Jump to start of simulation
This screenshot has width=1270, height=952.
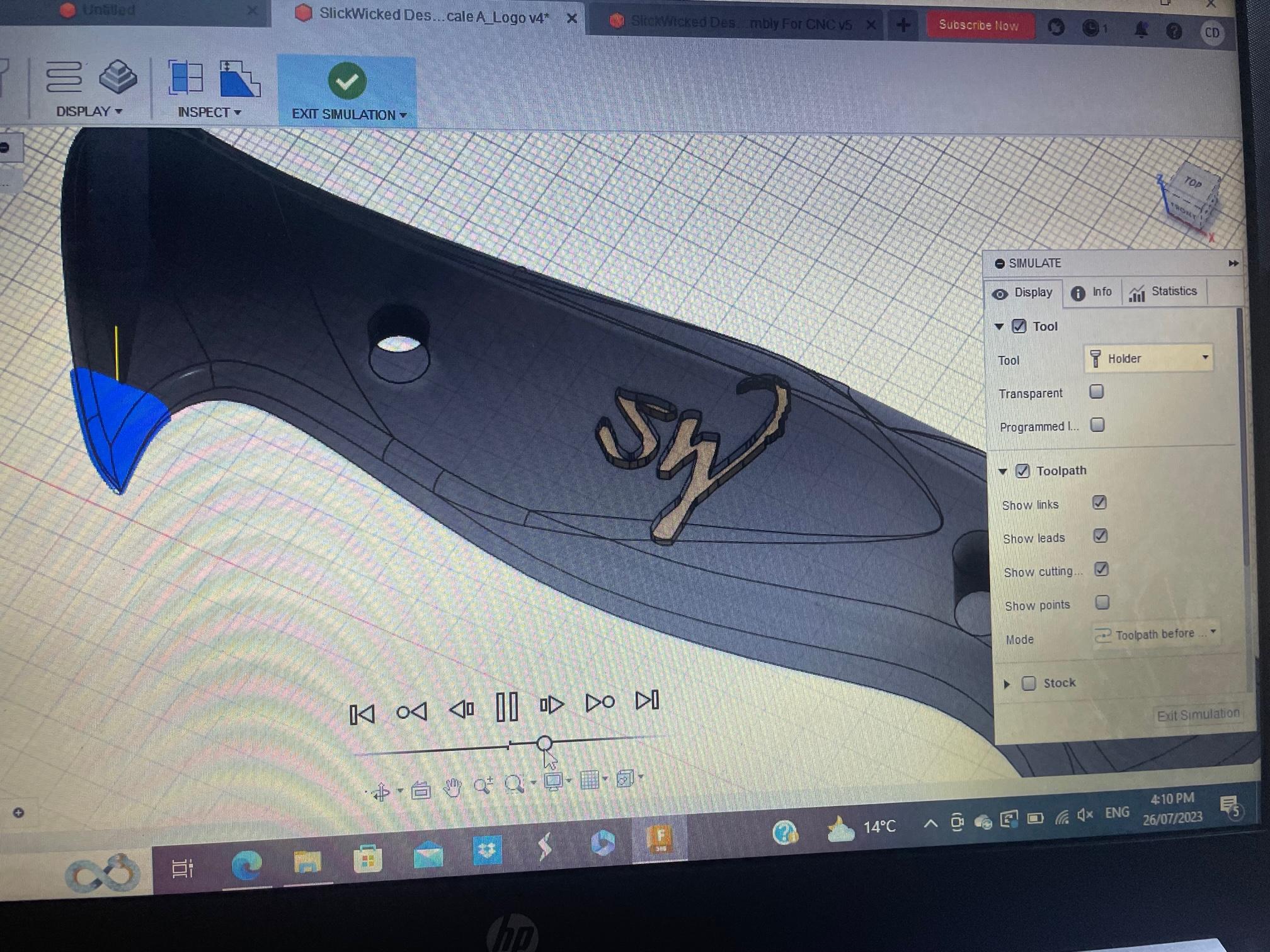click(x=362, y=714)
